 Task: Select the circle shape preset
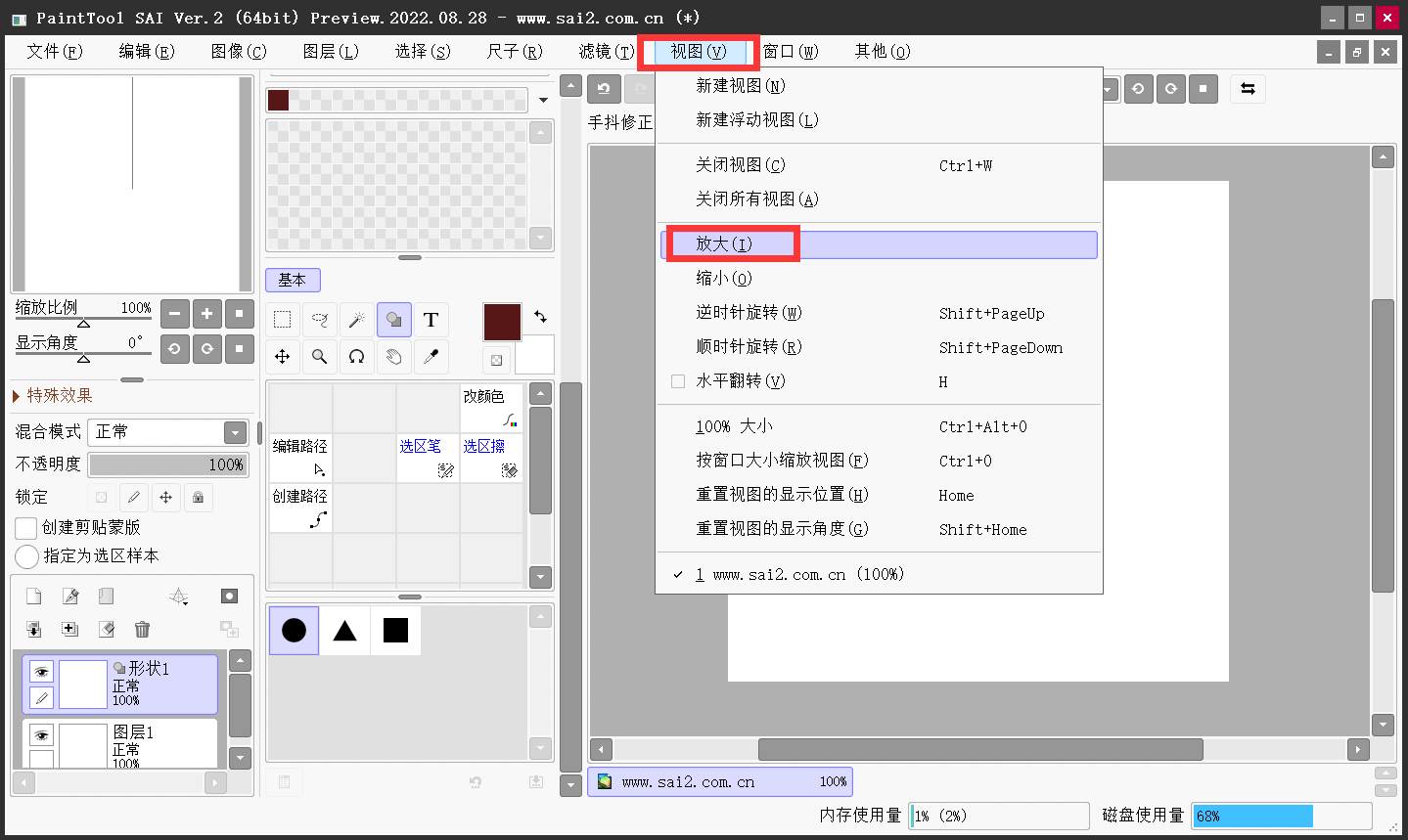294,631
